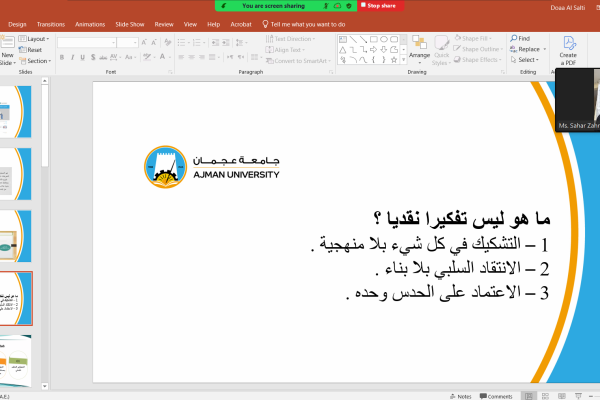600x400 pixels.
Task: Expand the Arrange dropdown
Action: point(419,50)
